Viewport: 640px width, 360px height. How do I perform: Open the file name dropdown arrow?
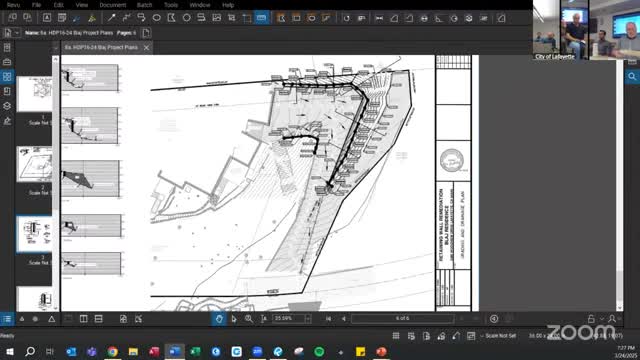click(17, 33)
